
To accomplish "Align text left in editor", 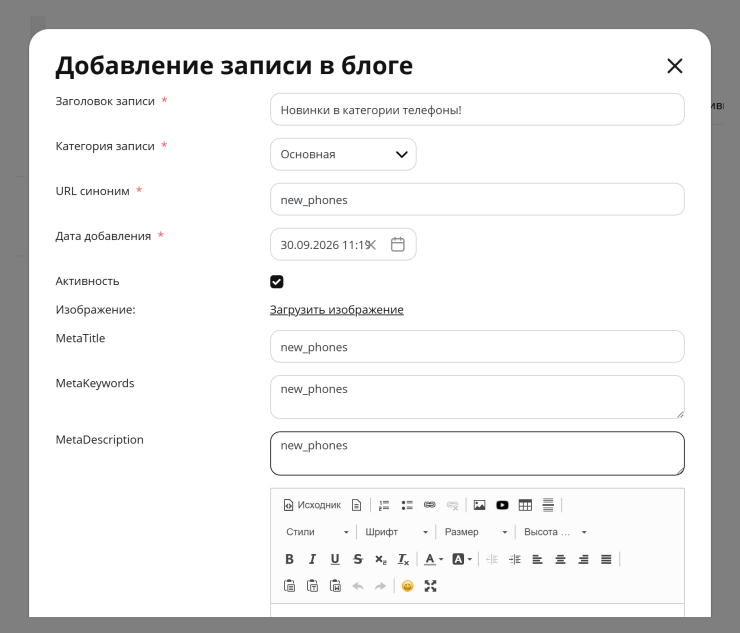I will (537, 559).
